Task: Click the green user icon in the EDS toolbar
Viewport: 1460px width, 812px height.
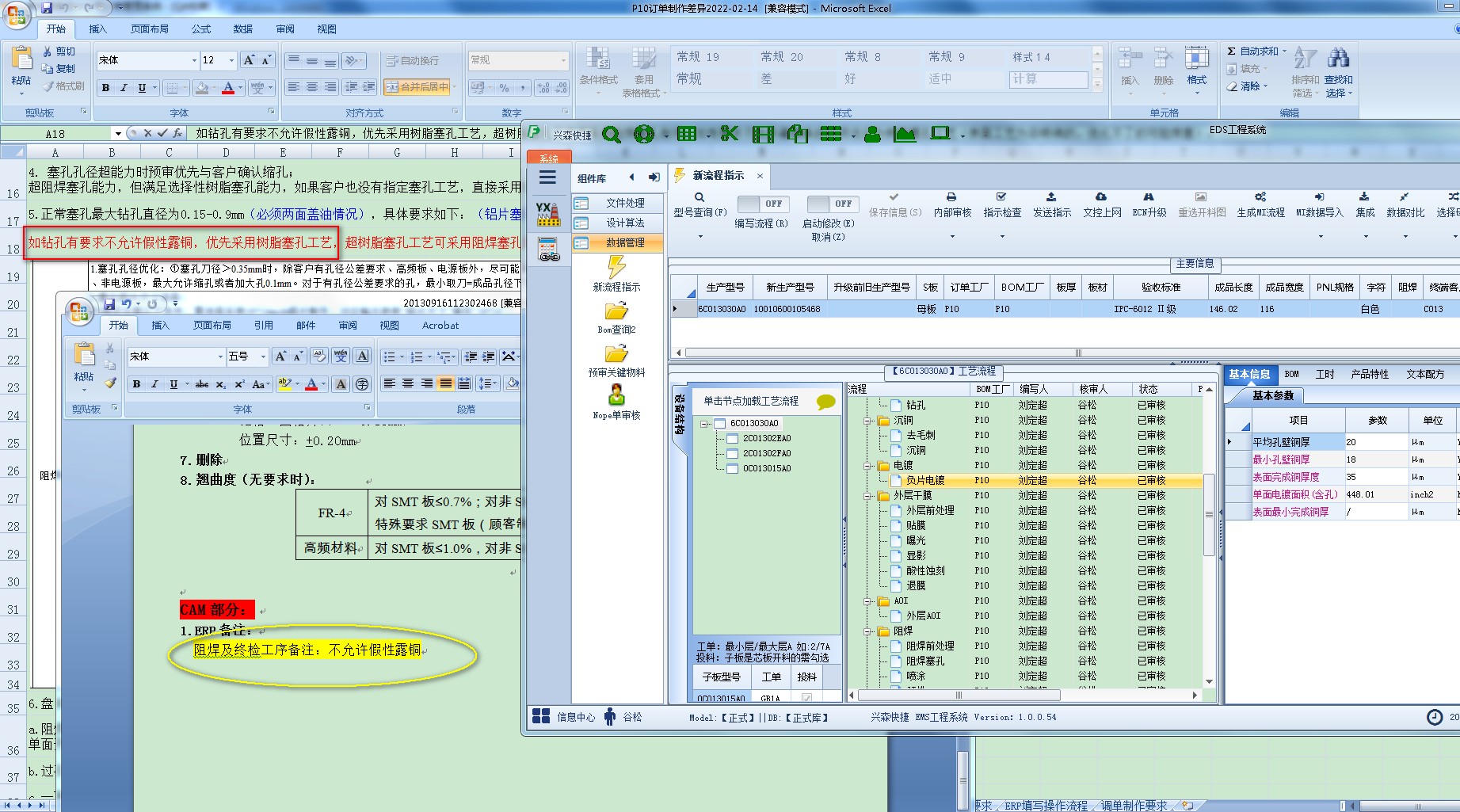Action: click(x=872, y=135)
